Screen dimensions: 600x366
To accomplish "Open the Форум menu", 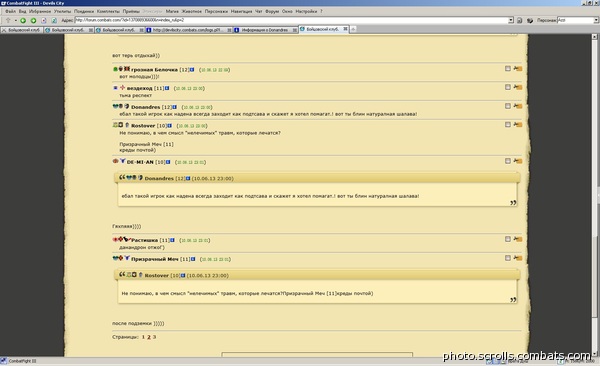I will (x=272, y=11).
